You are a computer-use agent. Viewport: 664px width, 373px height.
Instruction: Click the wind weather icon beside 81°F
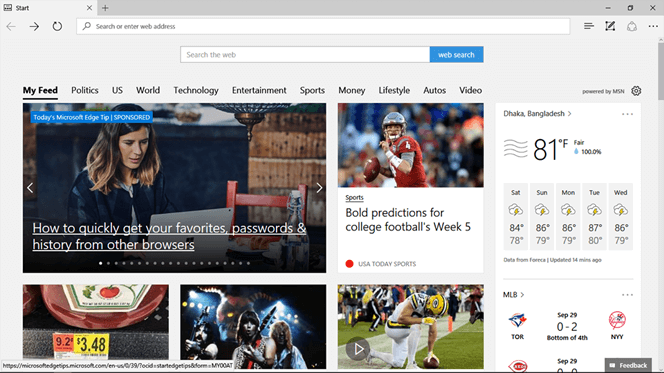point(515,149)
